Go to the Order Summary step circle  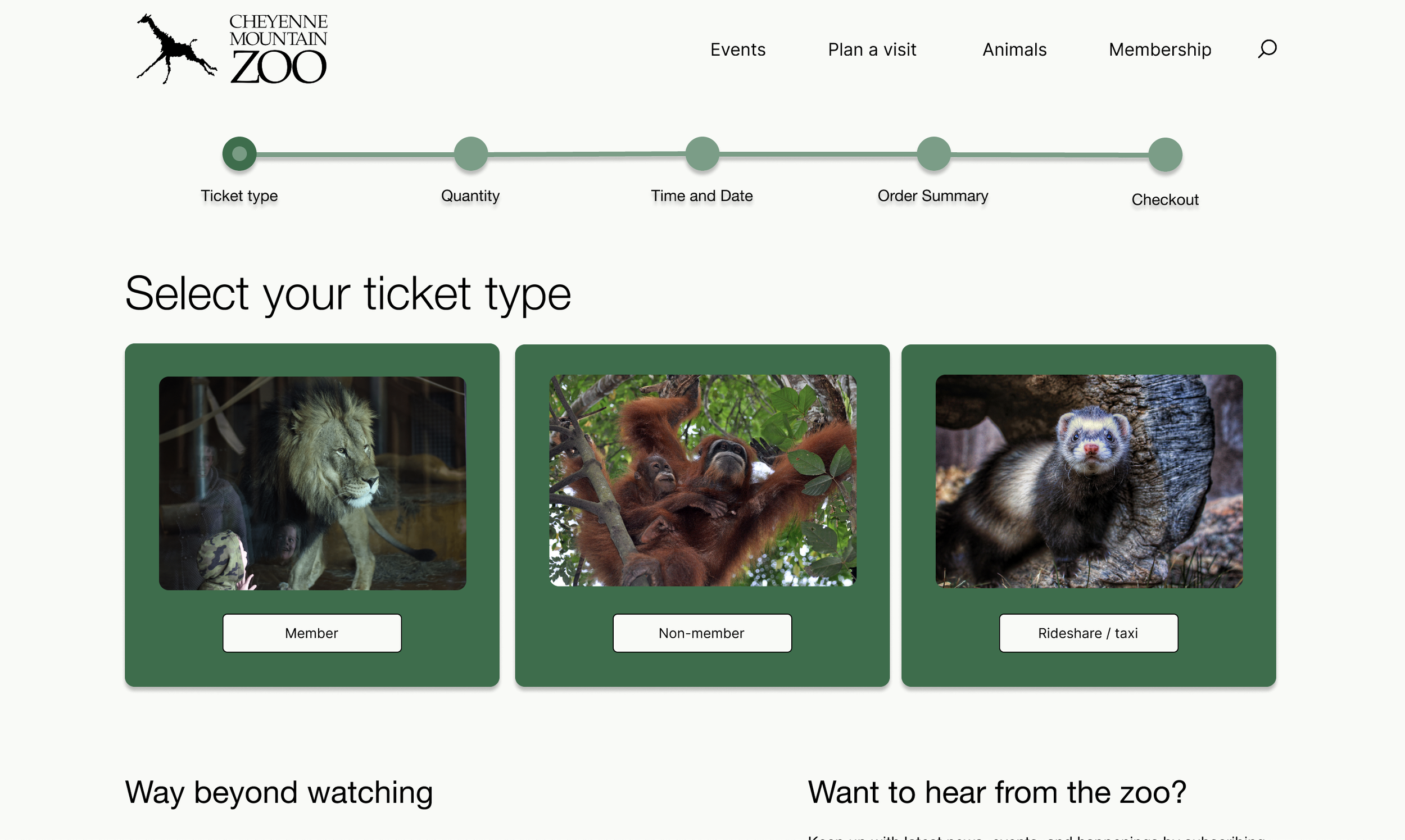[933, 153]
